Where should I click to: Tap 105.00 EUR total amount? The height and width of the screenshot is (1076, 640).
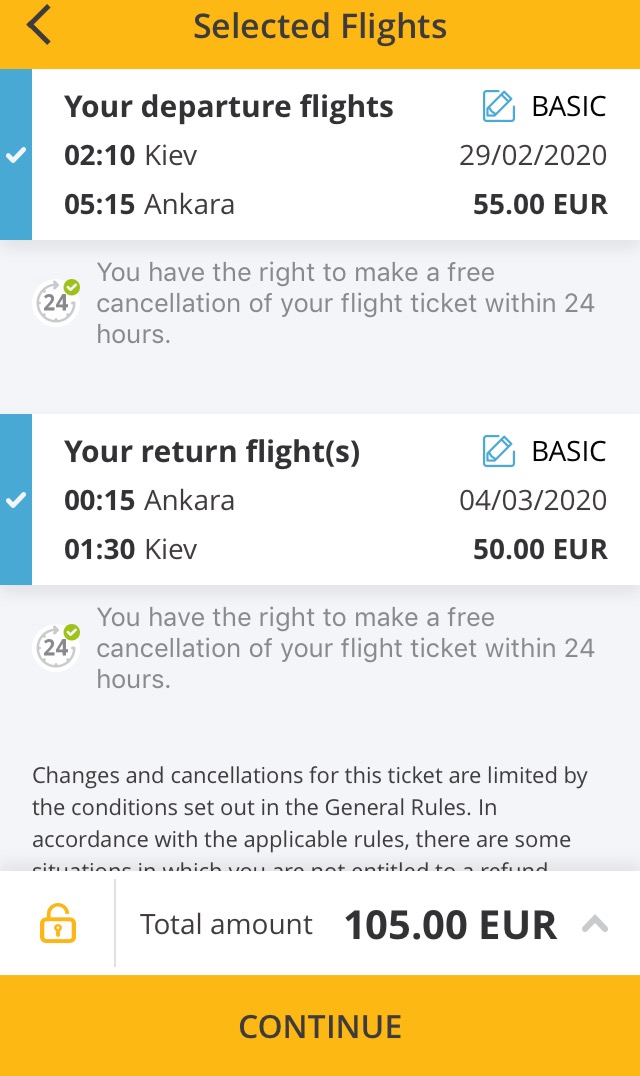450,925
